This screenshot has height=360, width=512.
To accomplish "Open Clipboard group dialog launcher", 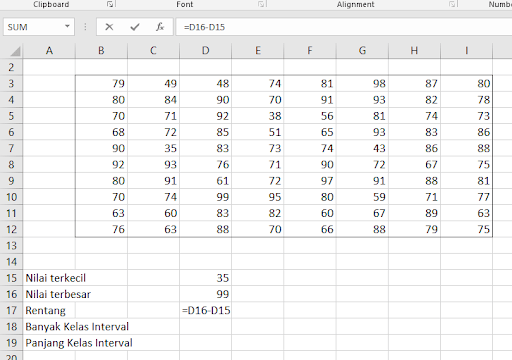I will tap(110, 4).
